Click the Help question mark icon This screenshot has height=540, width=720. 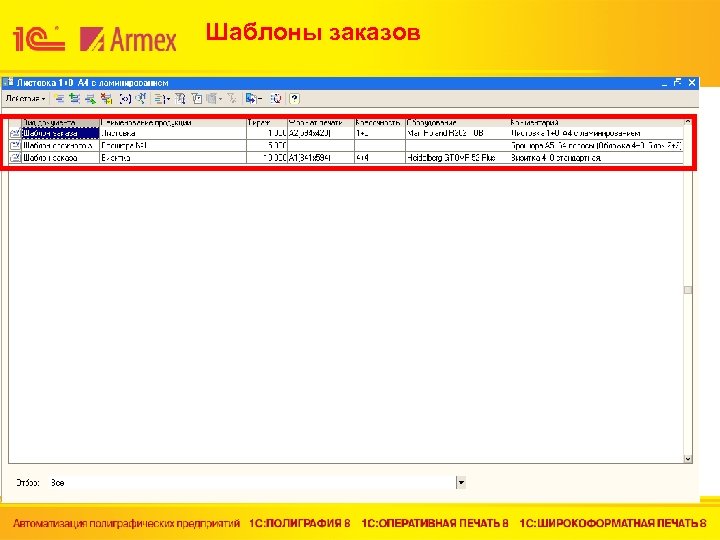[294, 98]
